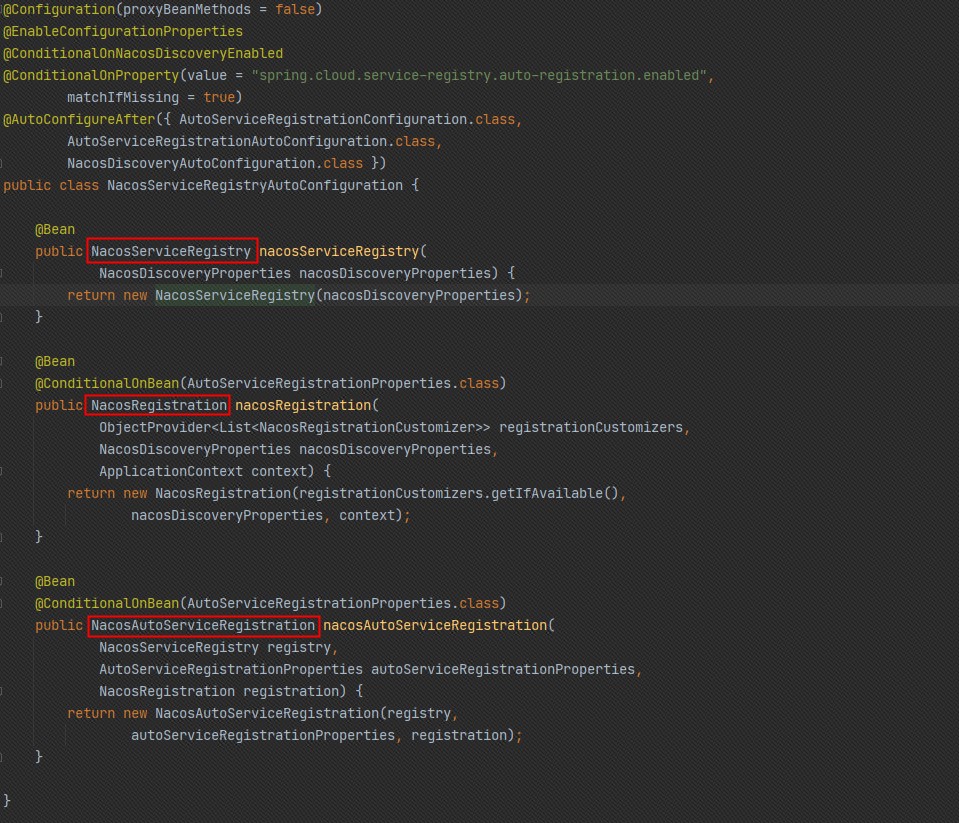Click final closing brace of the class
959x823 pixels.
click(x=7, y=800)
